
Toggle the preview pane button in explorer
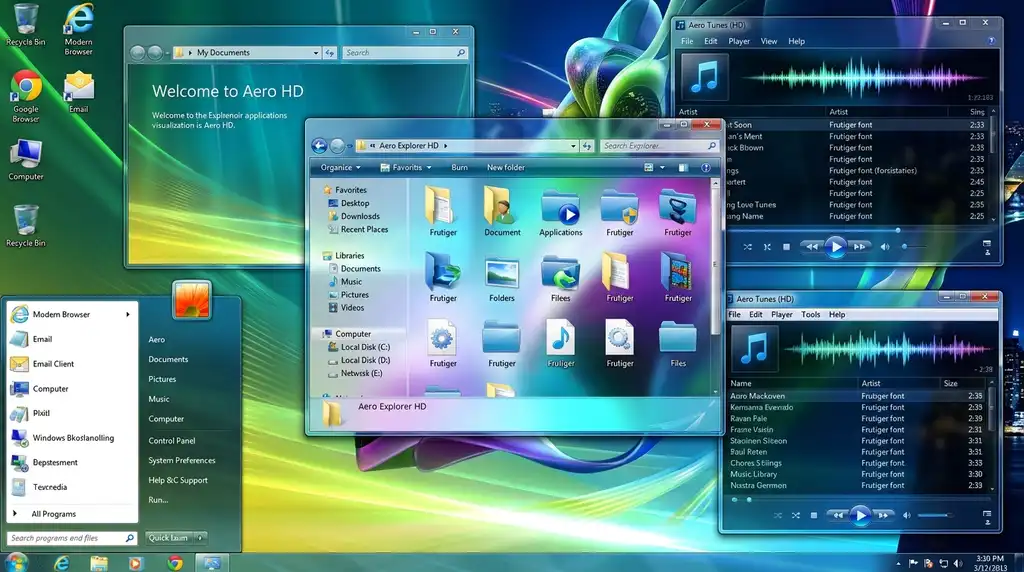[683, 168]
